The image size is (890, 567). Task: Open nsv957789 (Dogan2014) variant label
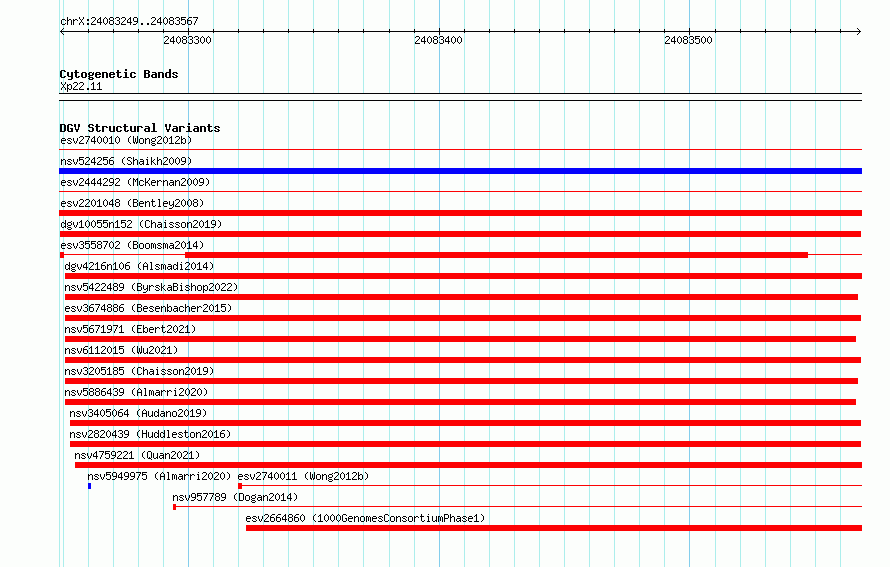236,497
